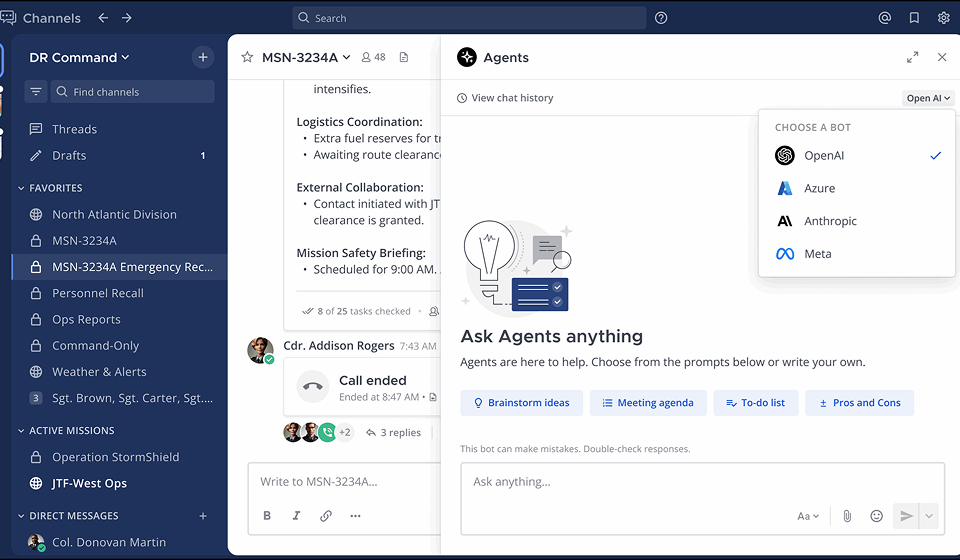Open MSN-3234A Emergency Rec... channel

click(x=119, y=267)
